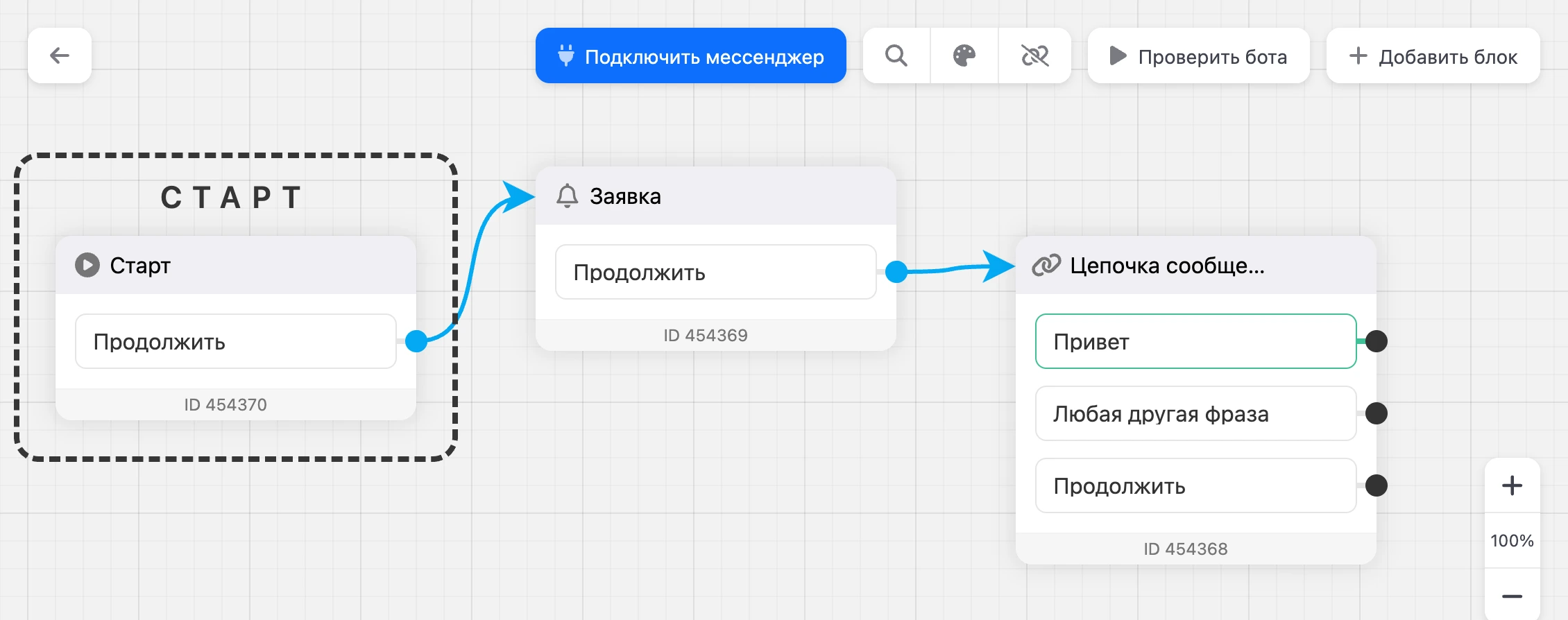Click blue connector dot of Заявка block
This screenshot has height=620, width=1568.
click(x=896, y=272)
